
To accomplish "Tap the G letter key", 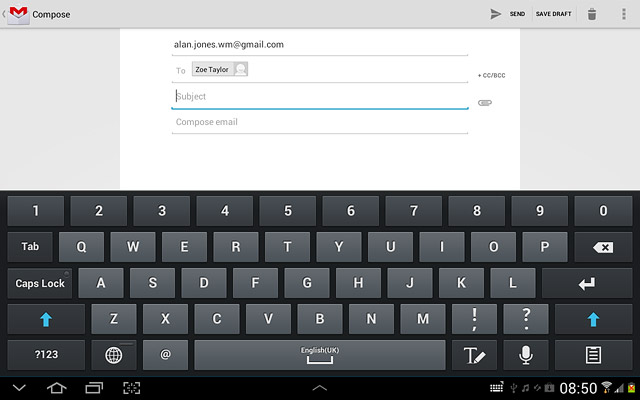I will [x=307, y=283].
